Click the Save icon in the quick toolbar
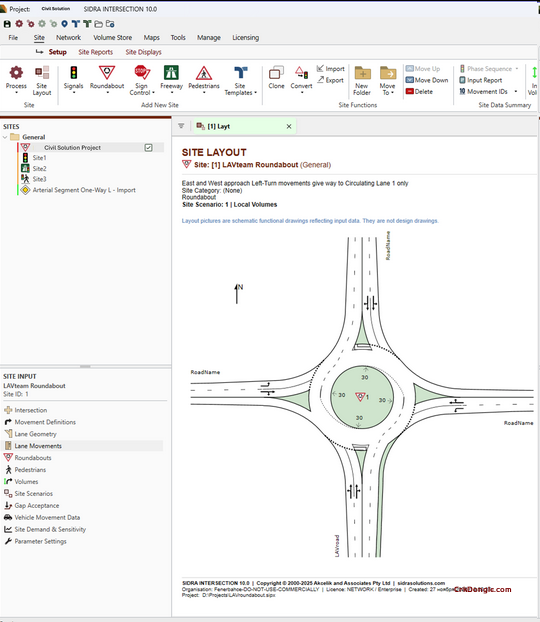Screen dimensions: 540x622 7,24
